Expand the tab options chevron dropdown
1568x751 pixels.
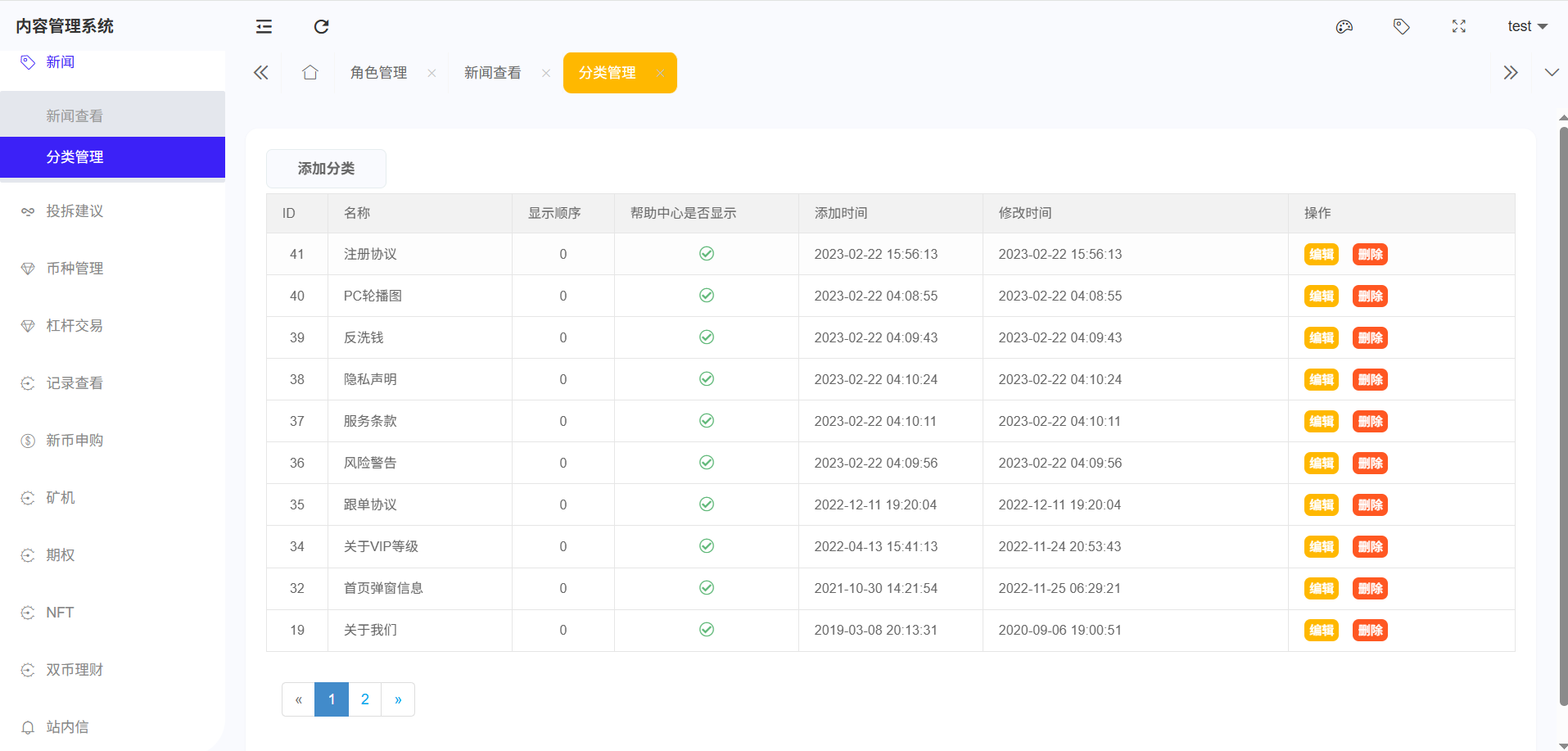(1551, 73)
